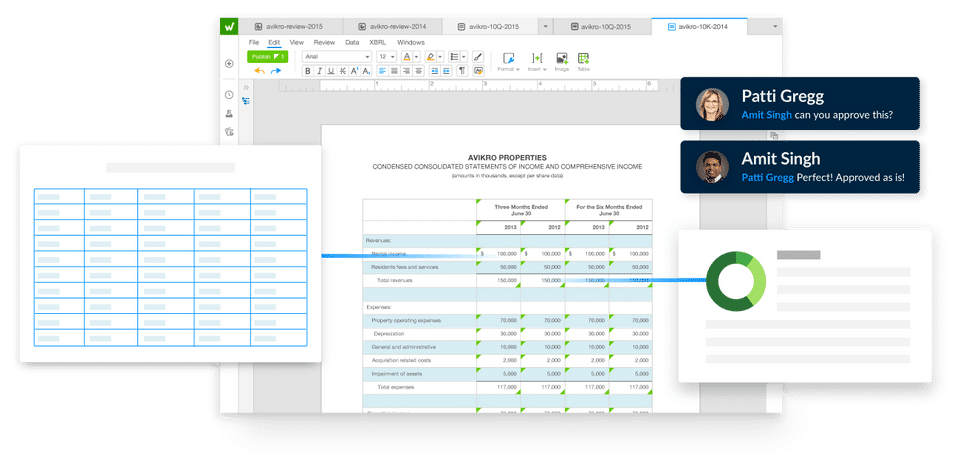
Task: Click the Property operating expenses row label
Action: (406, 320)
